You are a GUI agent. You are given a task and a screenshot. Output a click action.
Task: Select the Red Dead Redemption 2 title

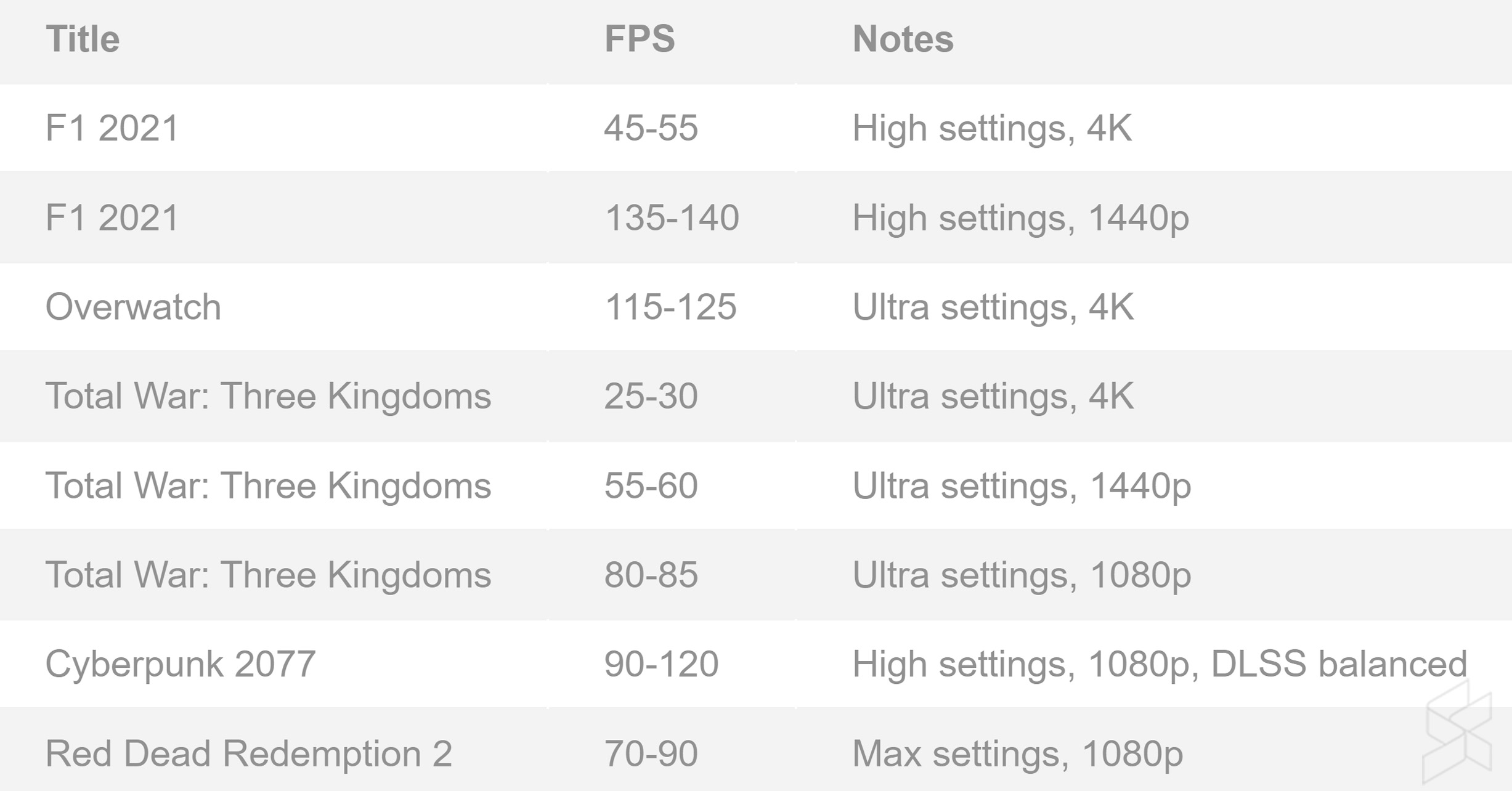[x=249, y=753]
